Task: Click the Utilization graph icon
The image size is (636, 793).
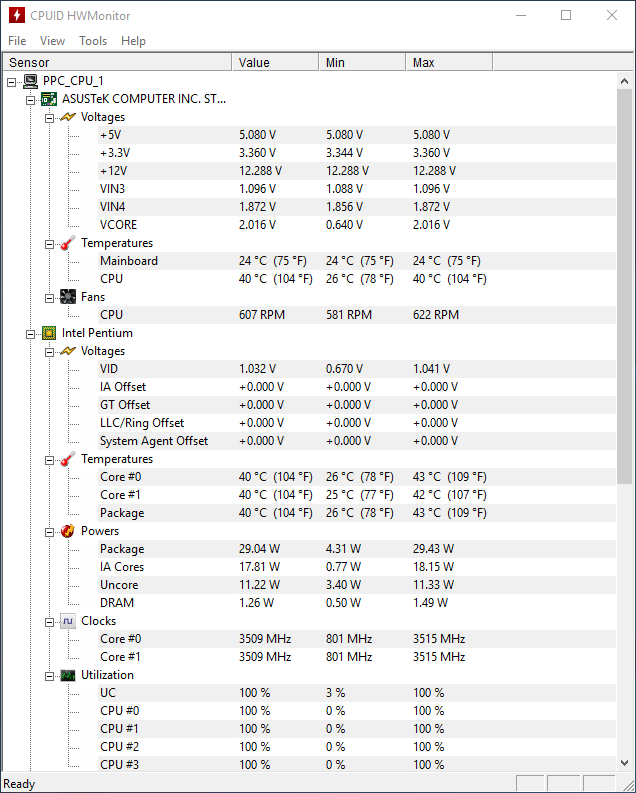Action: coord(68,675)
